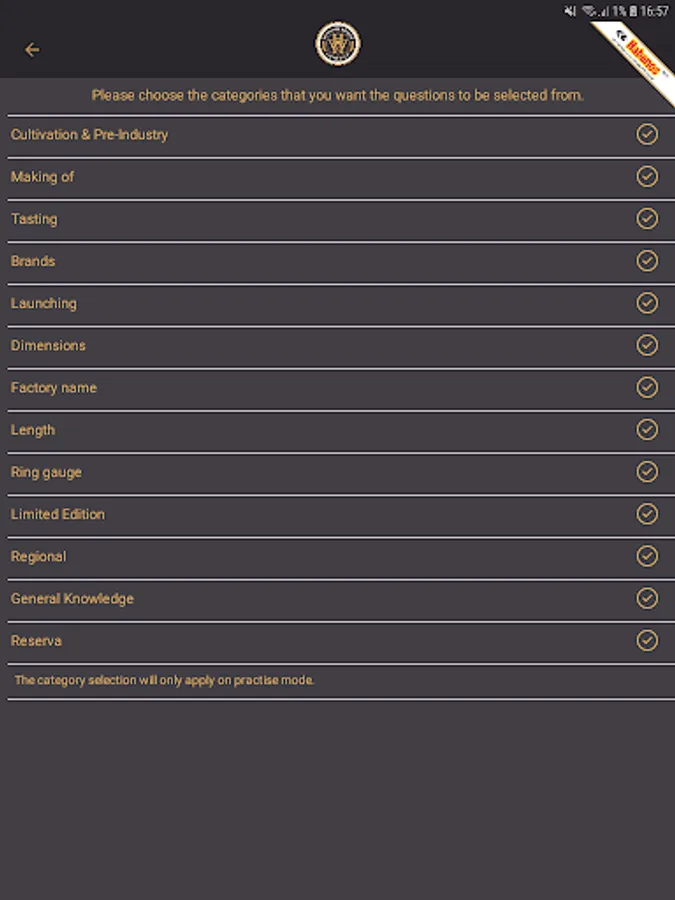Uncheck the Launching checkmark circle
The width and height of the screenshot is (675, 900).
point(647,303)
